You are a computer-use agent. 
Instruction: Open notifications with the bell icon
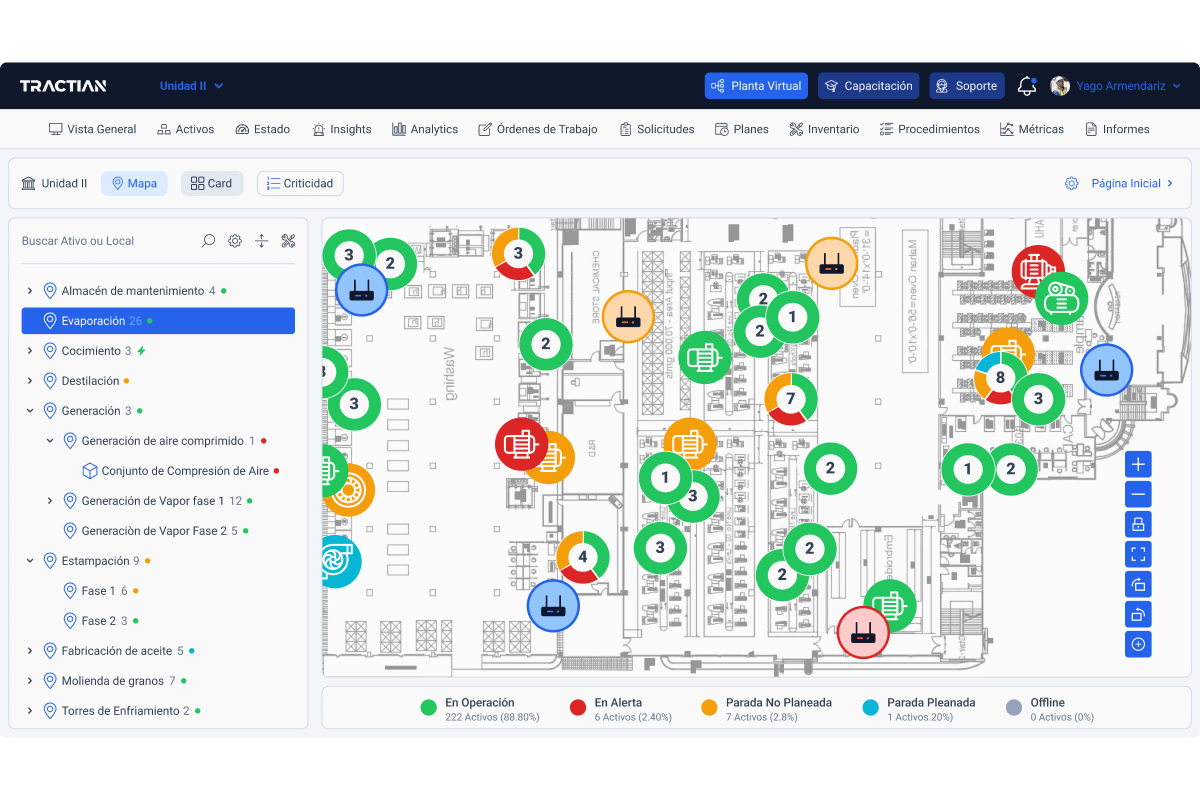click(1026, 86)
